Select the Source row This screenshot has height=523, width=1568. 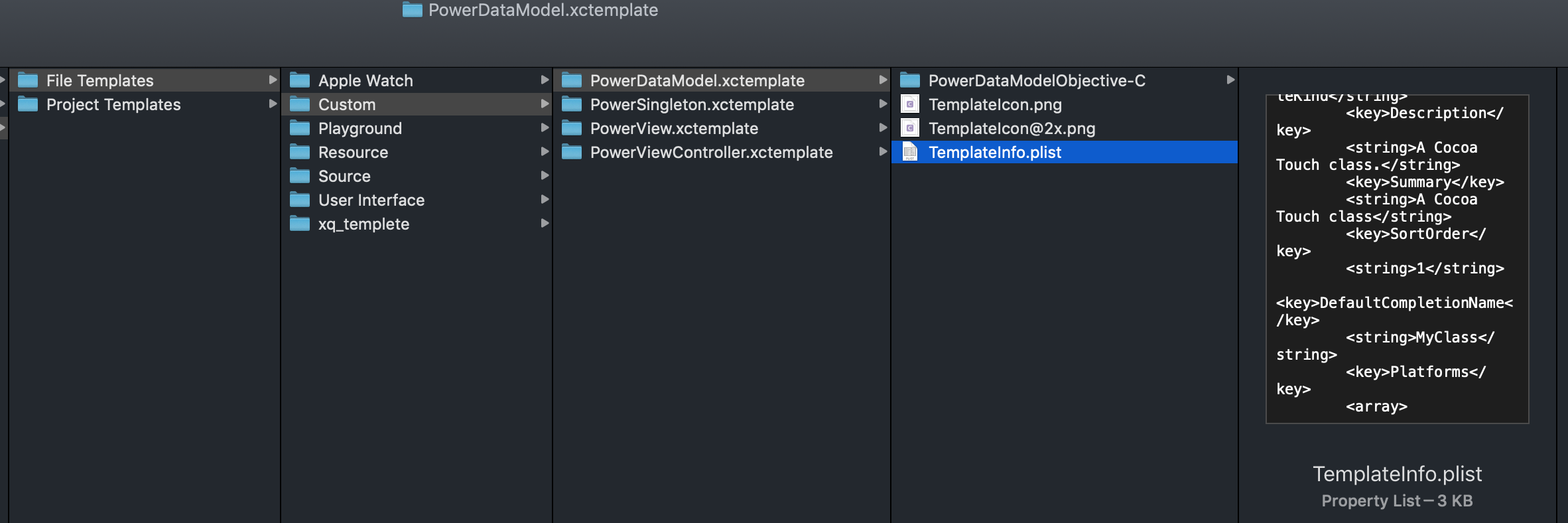[x=417, y=176]
